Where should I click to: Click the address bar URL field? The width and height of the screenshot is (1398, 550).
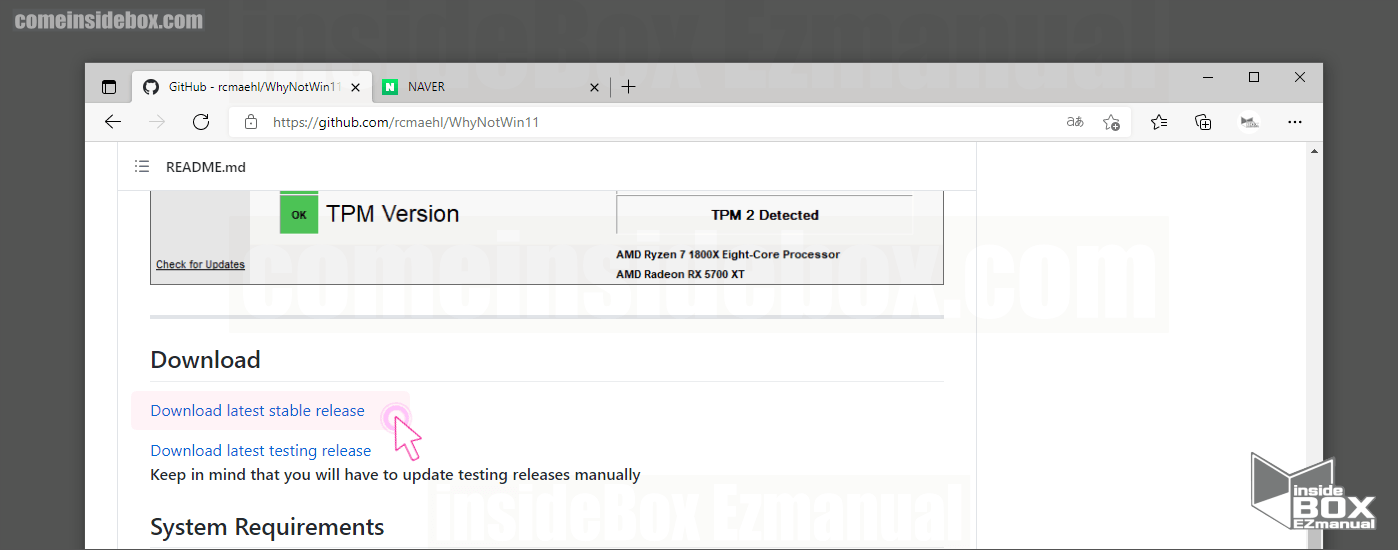tap(650, 122)
